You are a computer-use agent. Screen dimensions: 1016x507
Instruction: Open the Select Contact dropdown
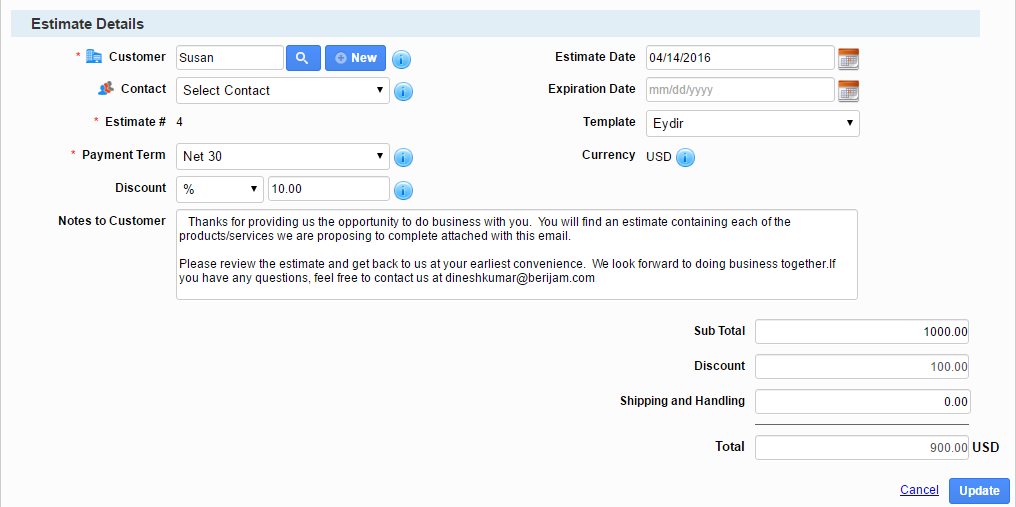[283, 91]
